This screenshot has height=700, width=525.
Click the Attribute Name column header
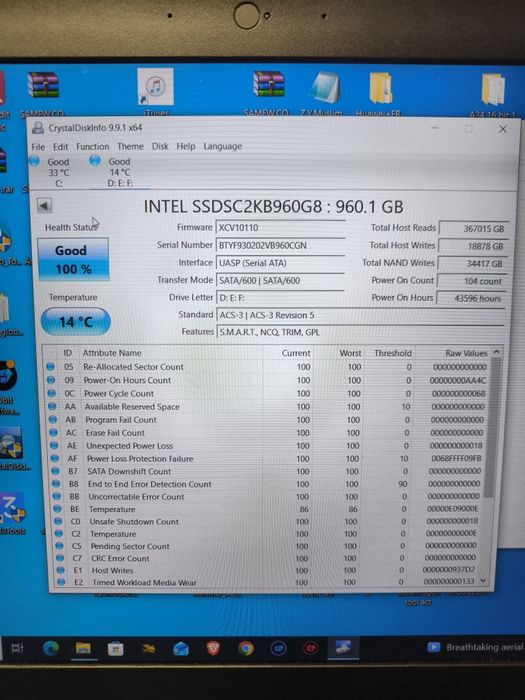pos(112,353)
